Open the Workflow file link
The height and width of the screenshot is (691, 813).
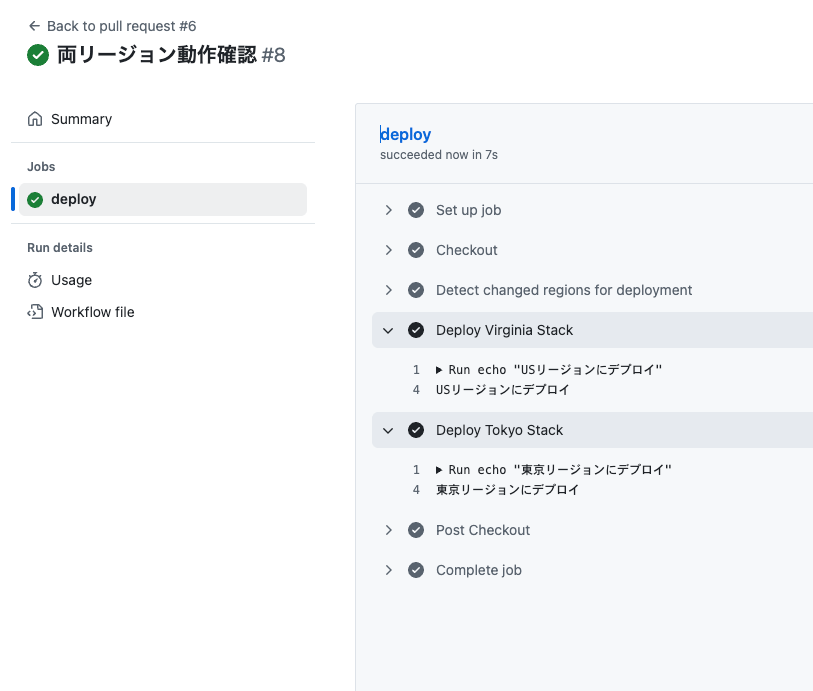pyautogui.click(x=92, y=312)
